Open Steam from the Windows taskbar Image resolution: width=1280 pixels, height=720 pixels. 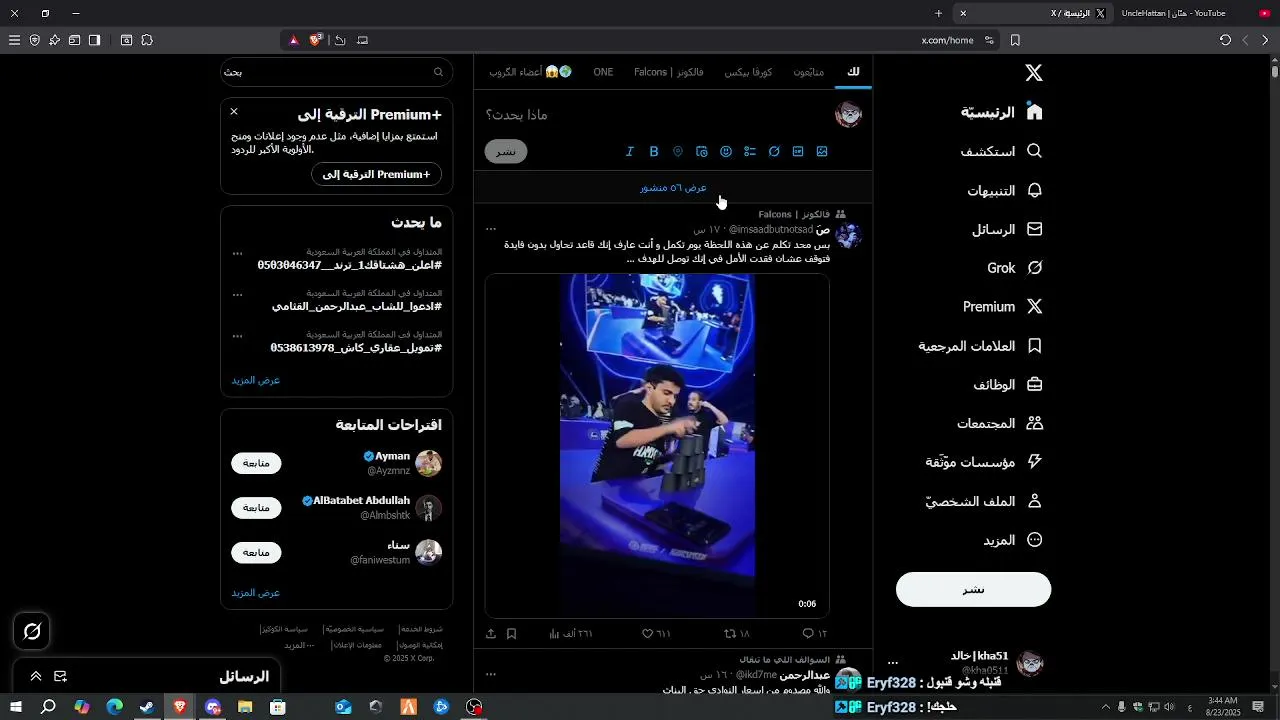pyautogui.click(x=147, y=707)
